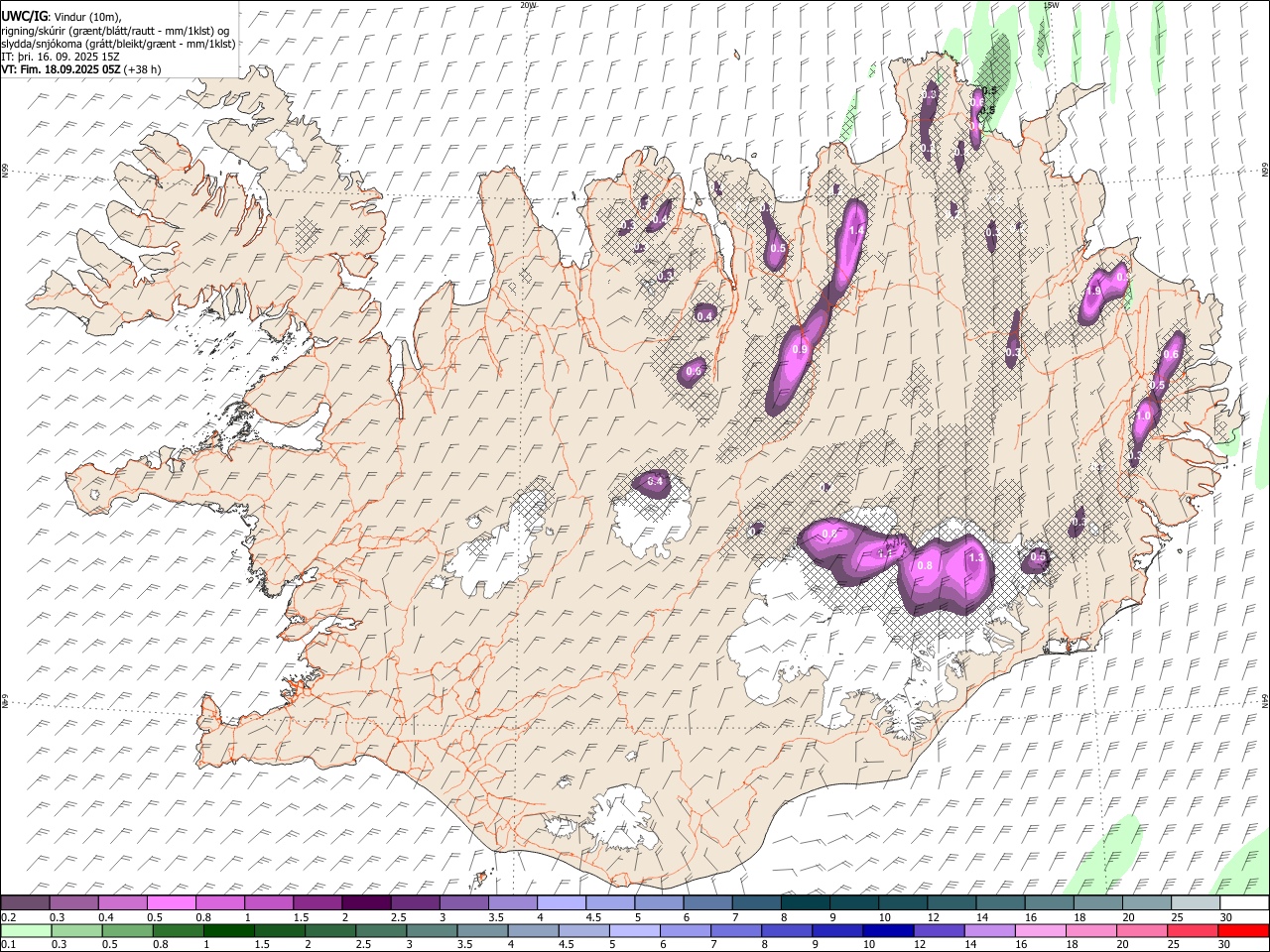This screenshot has width=1270, height=952.
Task: Click the legend line 'rigning/skúrir (grænt/blátt/rautt - mm/1klst) og'
Action: click(116, 31)
